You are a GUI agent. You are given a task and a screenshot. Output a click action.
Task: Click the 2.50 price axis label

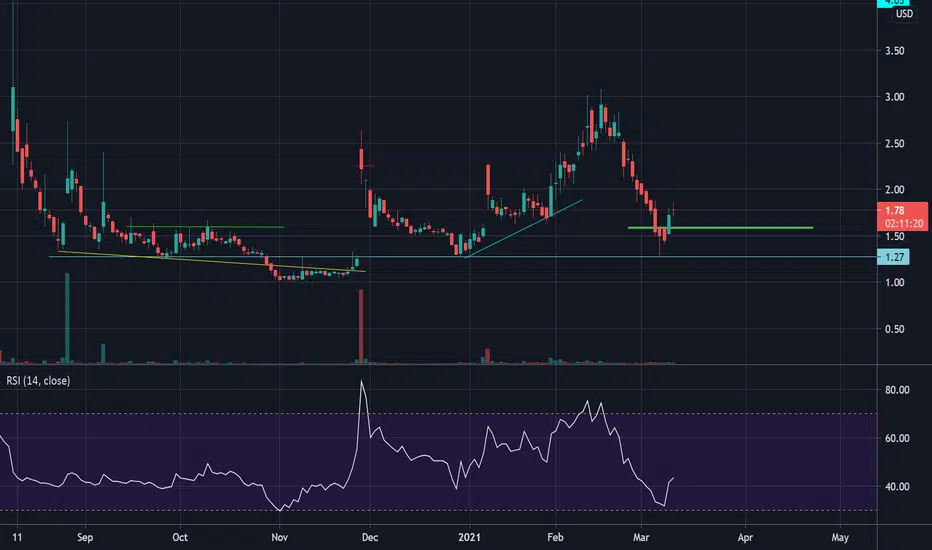(x=895, y=143)
